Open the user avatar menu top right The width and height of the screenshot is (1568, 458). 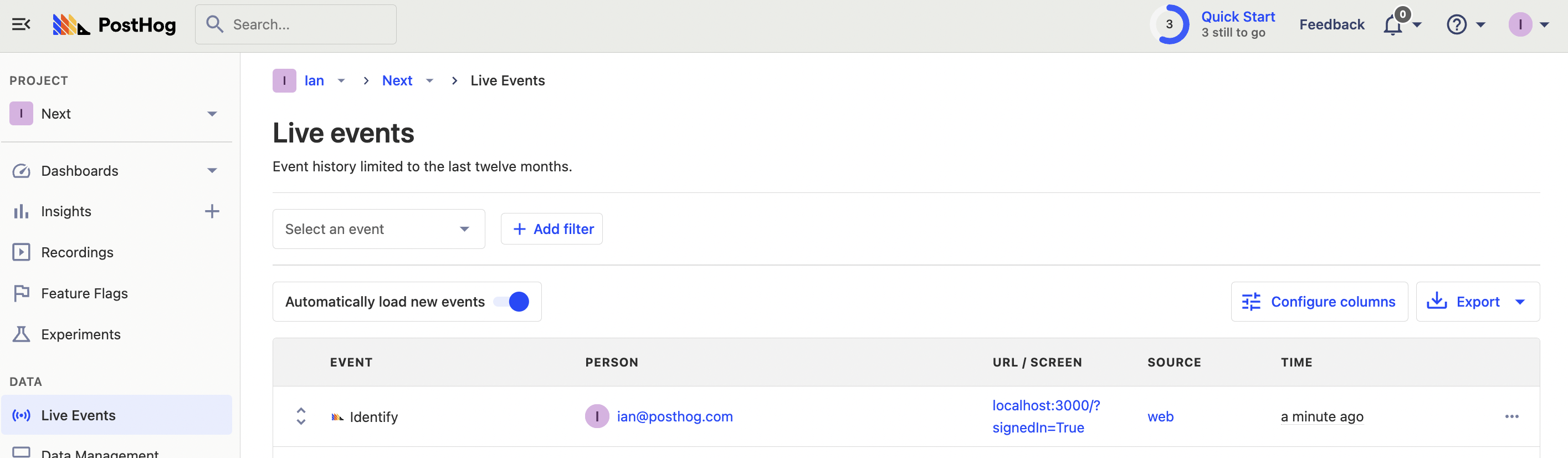point(1520,25)
